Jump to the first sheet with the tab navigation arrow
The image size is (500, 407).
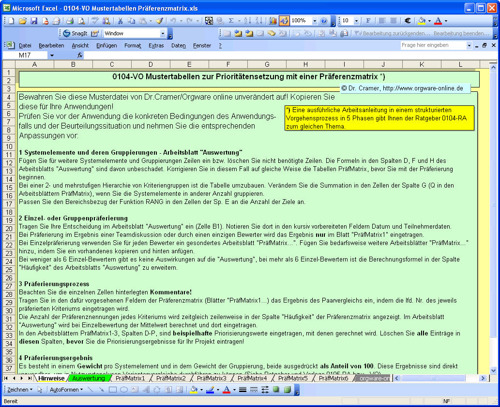[6, 378]
